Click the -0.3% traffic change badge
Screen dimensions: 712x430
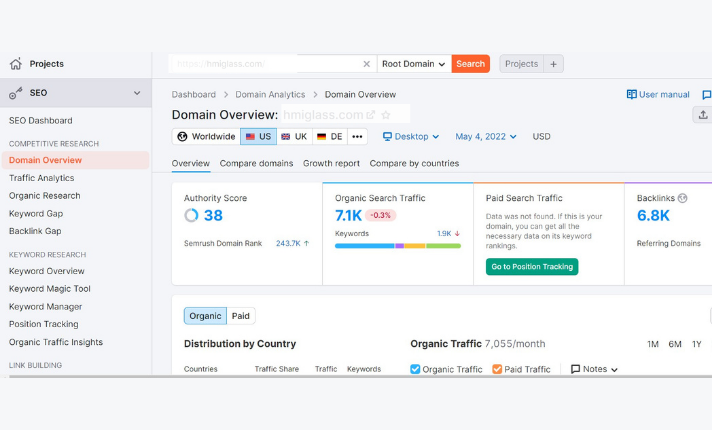pos(381,215)
